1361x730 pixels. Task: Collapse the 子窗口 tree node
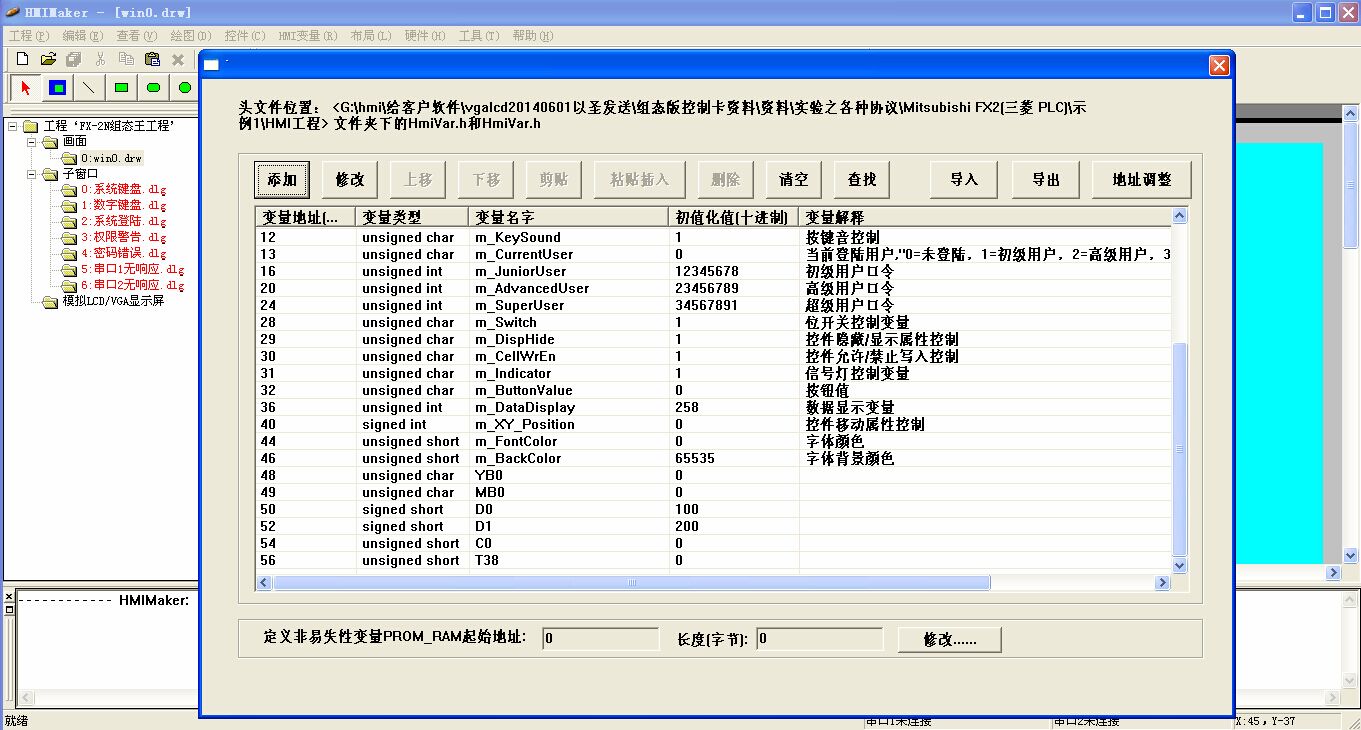point(30,174)
